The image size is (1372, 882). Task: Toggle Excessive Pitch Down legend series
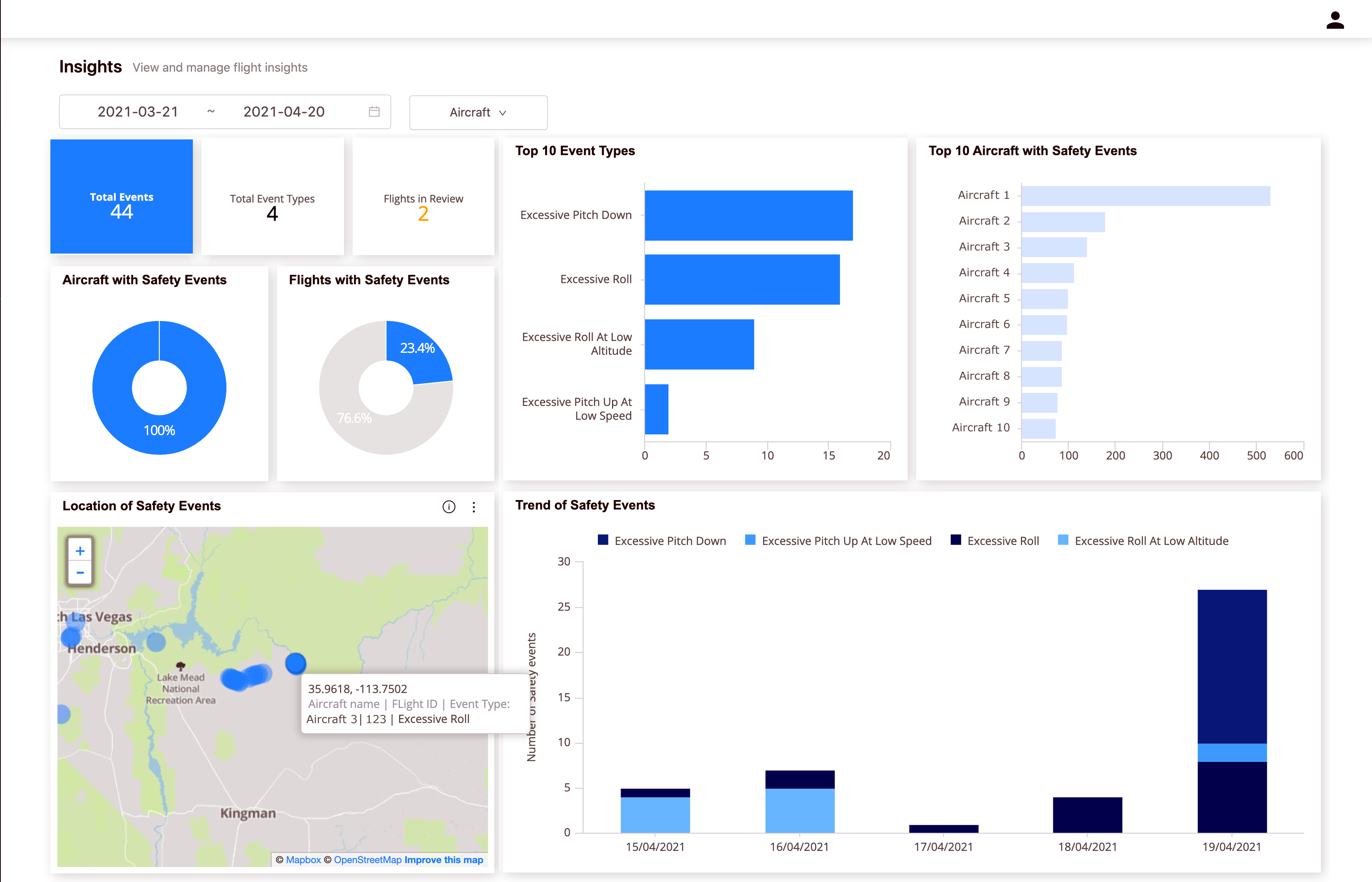click(662, 541)
